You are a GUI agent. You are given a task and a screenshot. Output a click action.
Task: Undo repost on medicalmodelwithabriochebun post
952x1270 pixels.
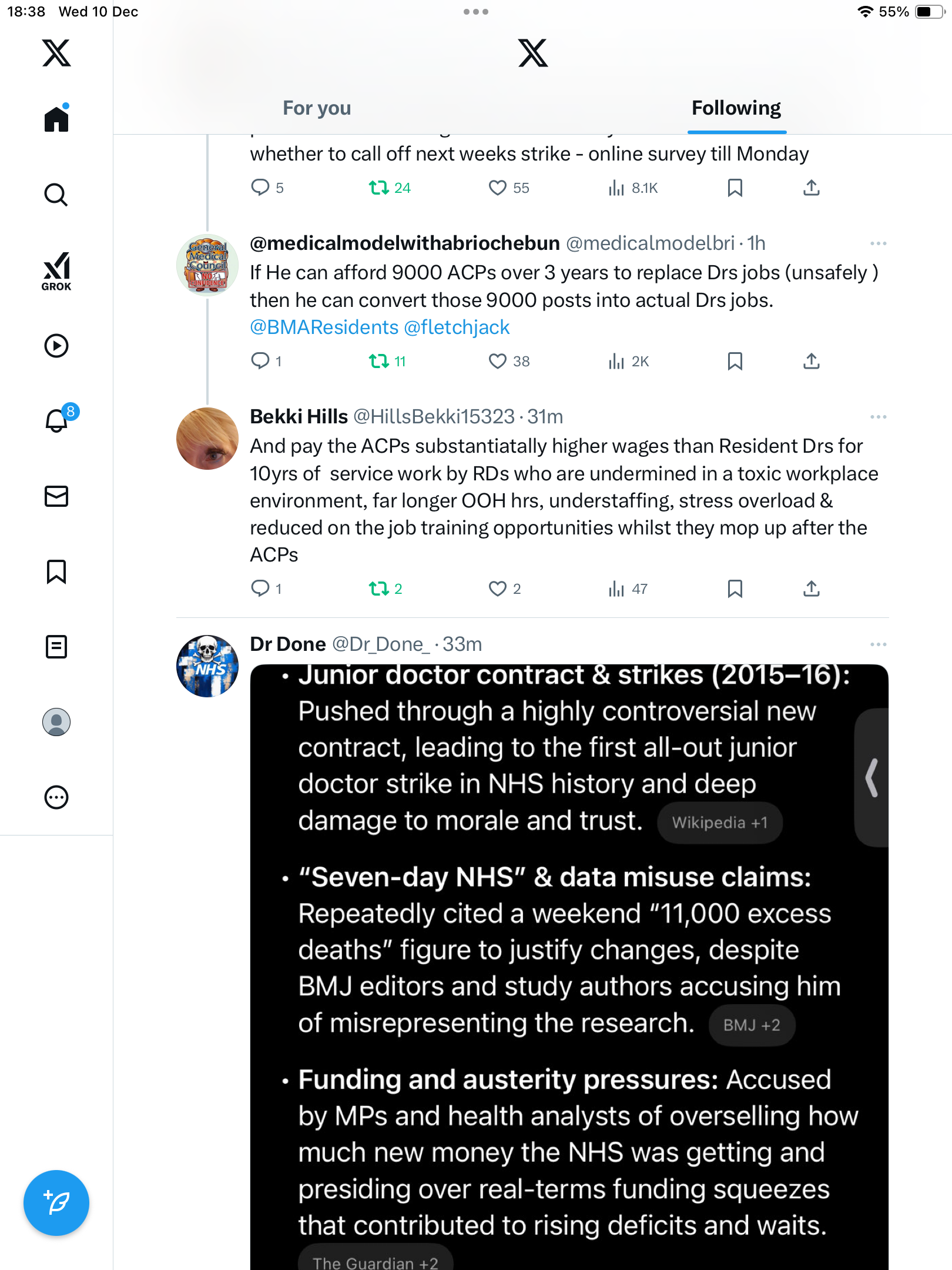click(379, 361)
